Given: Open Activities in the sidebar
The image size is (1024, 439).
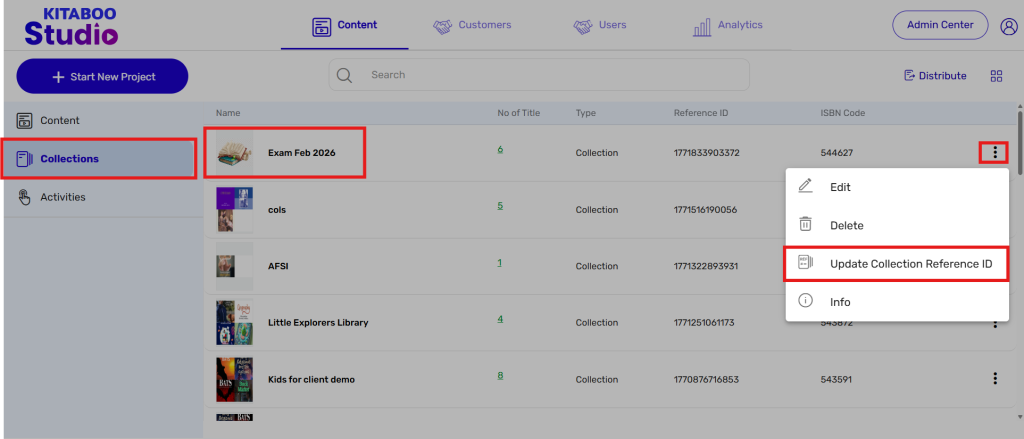Looking at the screenshot, I should 62,197.
